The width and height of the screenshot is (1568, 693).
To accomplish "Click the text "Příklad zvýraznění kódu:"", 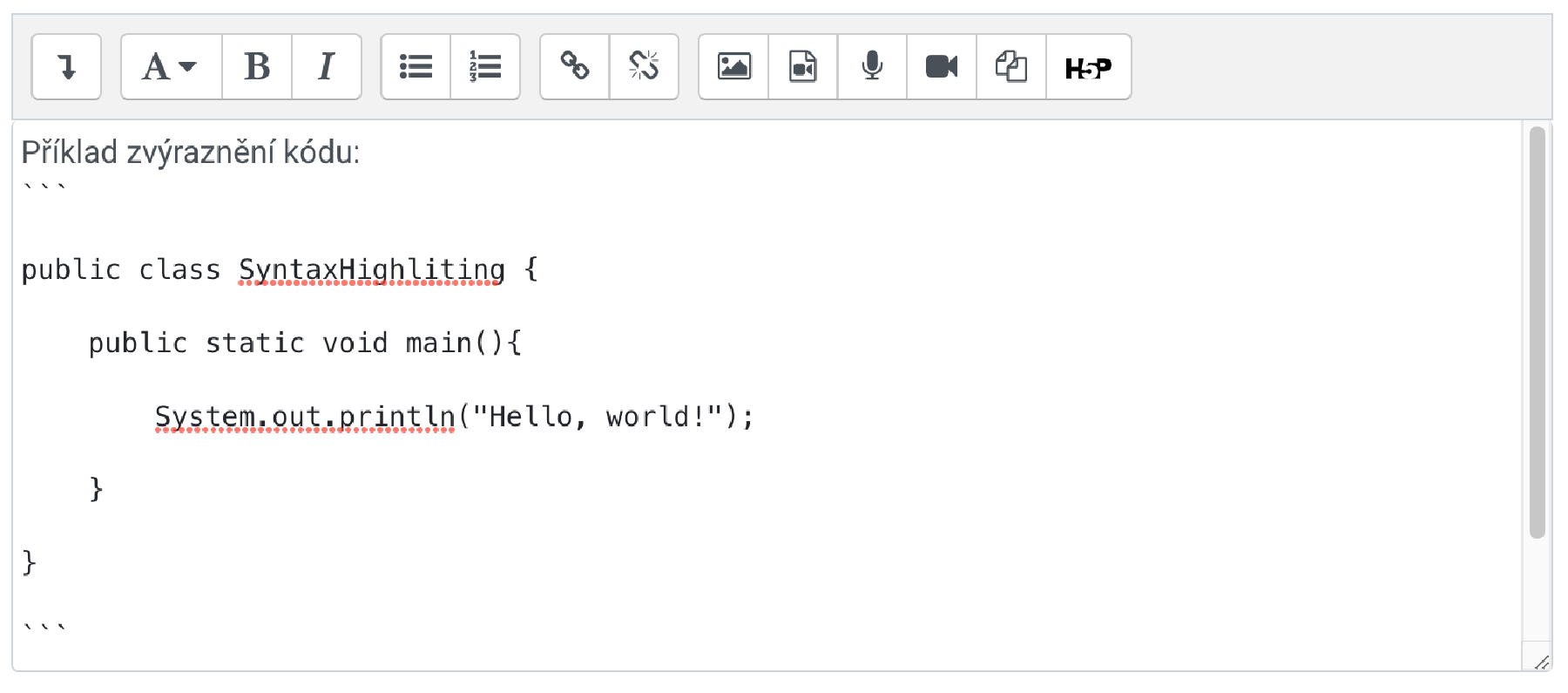I will tap(191, 153).
